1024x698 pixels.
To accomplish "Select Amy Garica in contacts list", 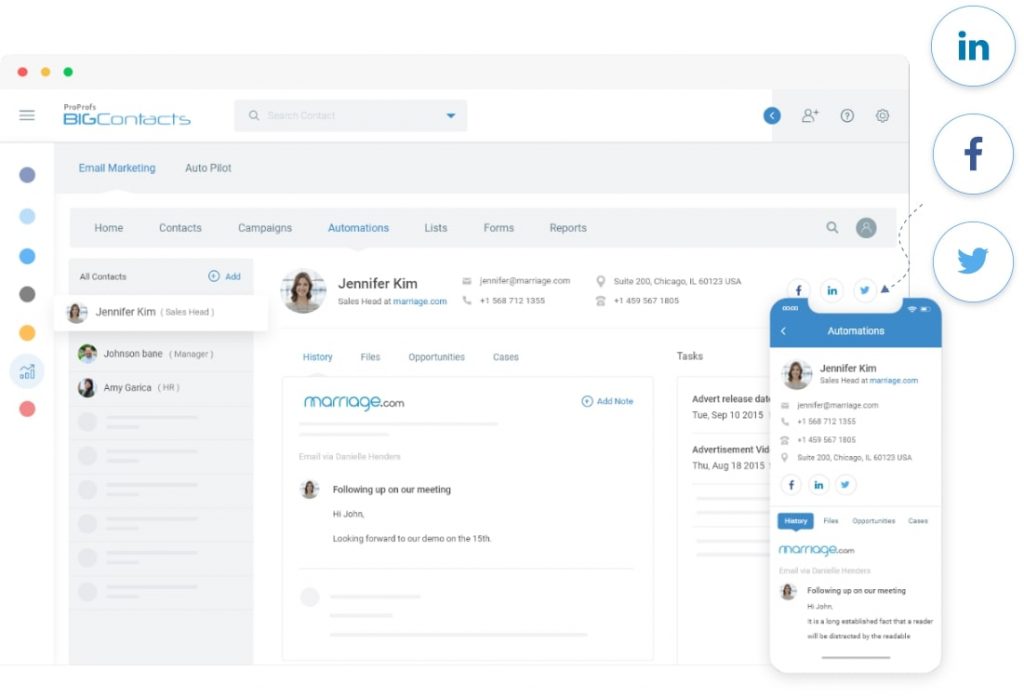I will coord(161,388).
